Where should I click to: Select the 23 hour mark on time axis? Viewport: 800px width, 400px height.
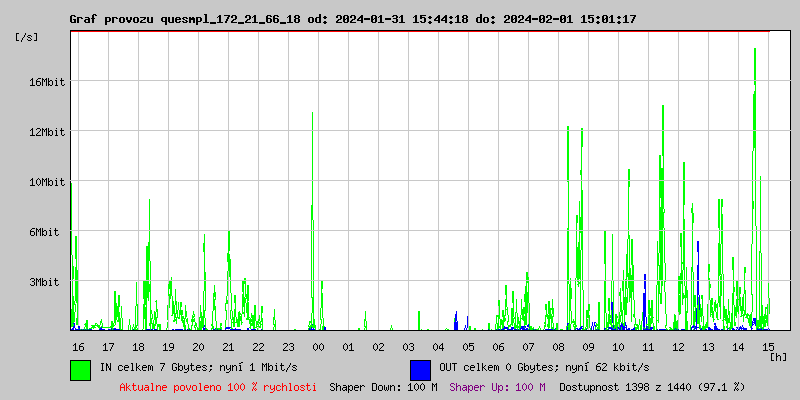click(x=288, y=346)
